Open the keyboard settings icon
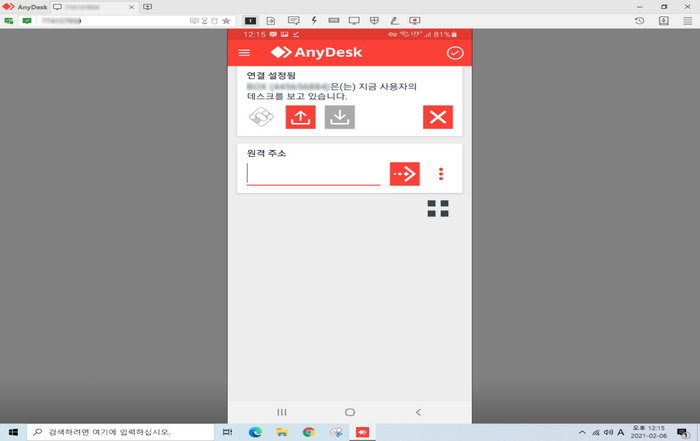This screenshot has width=700, height=441. 333,21
